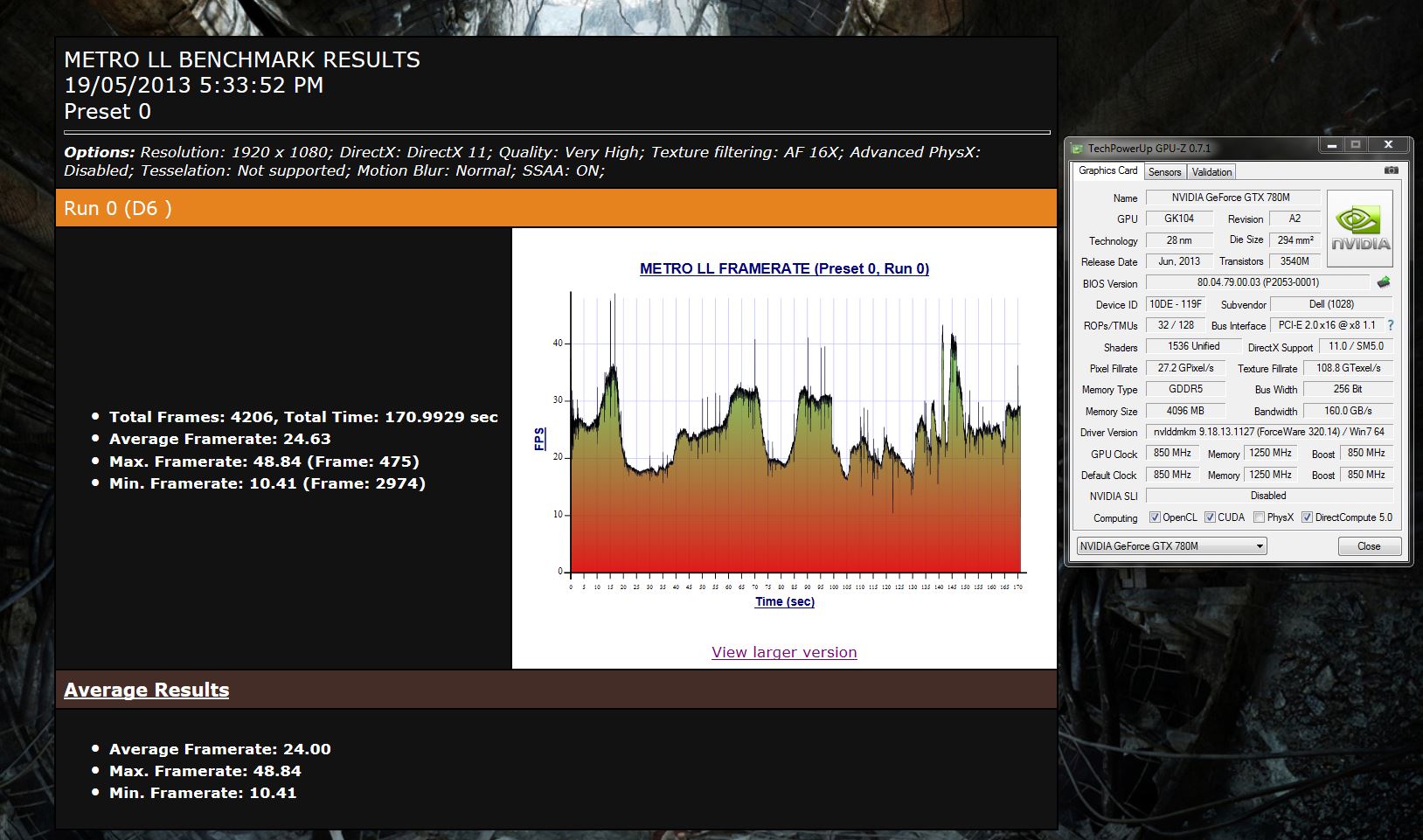This screenshot has height=840, width=1423.
Task: Minimize the GPU-Z window
Action: coord(1331,145)
